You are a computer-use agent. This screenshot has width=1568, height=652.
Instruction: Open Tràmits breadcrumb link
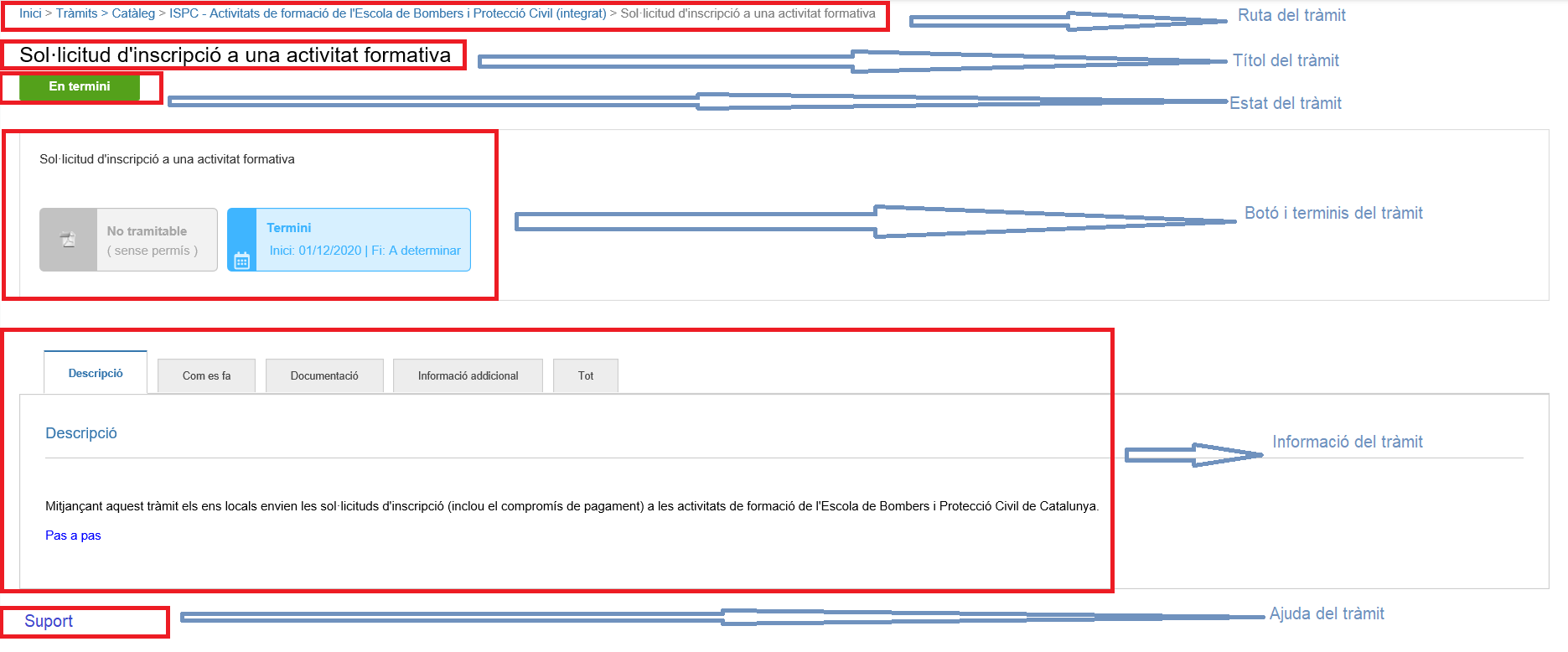click(76, 13)
